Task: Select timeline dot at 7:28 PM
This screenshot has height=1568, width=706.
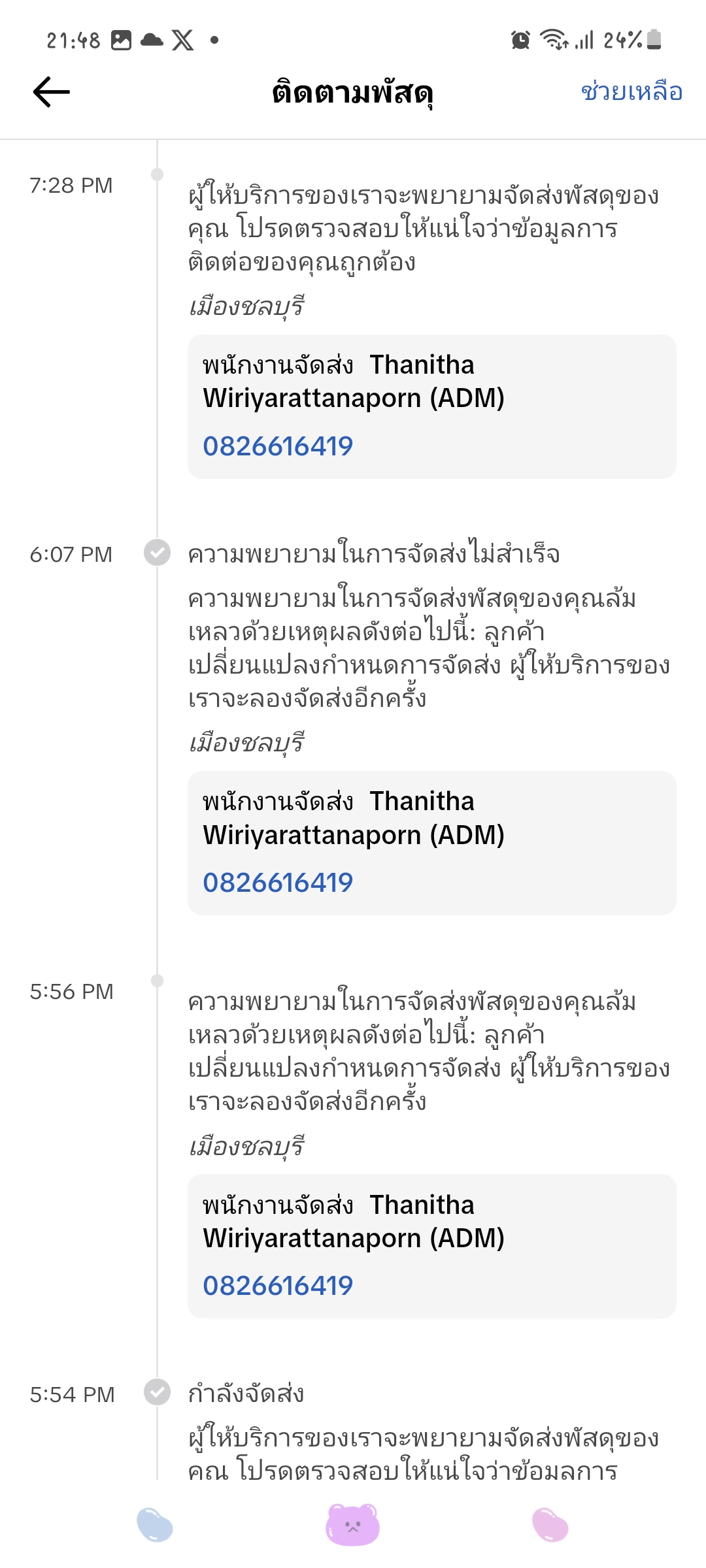Action: pos(157,174)
